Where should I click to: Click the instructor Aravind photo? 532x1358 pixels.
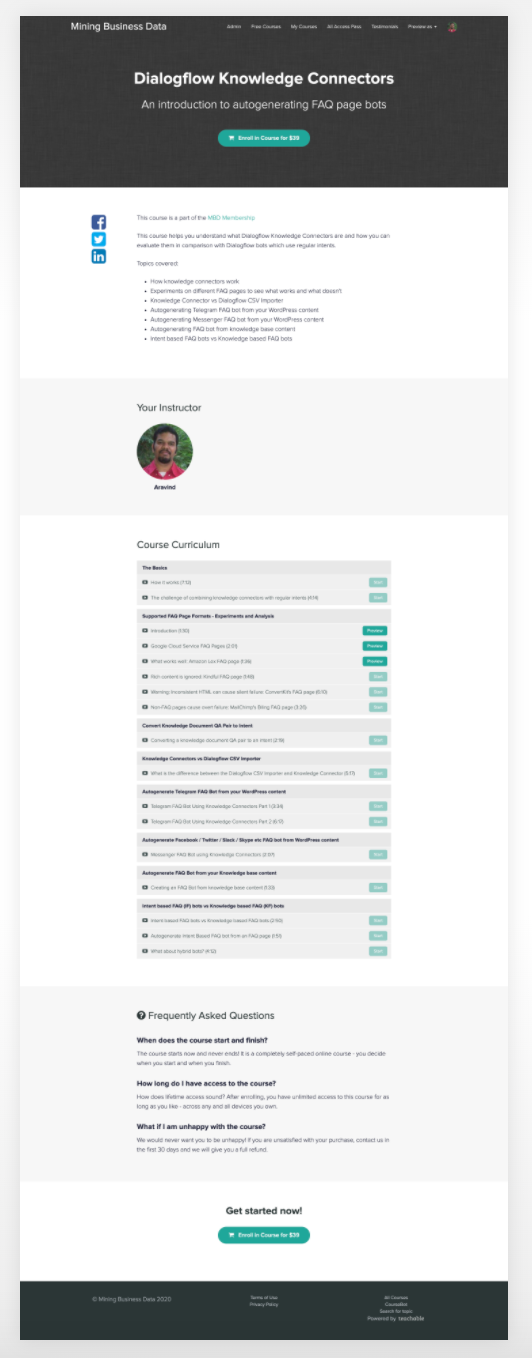[x=165, y=451]
